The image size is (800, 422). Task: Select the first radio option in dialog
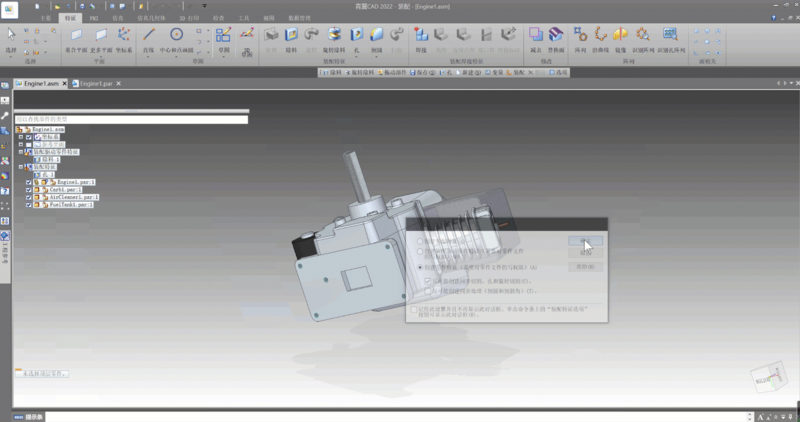coord(419,241)
